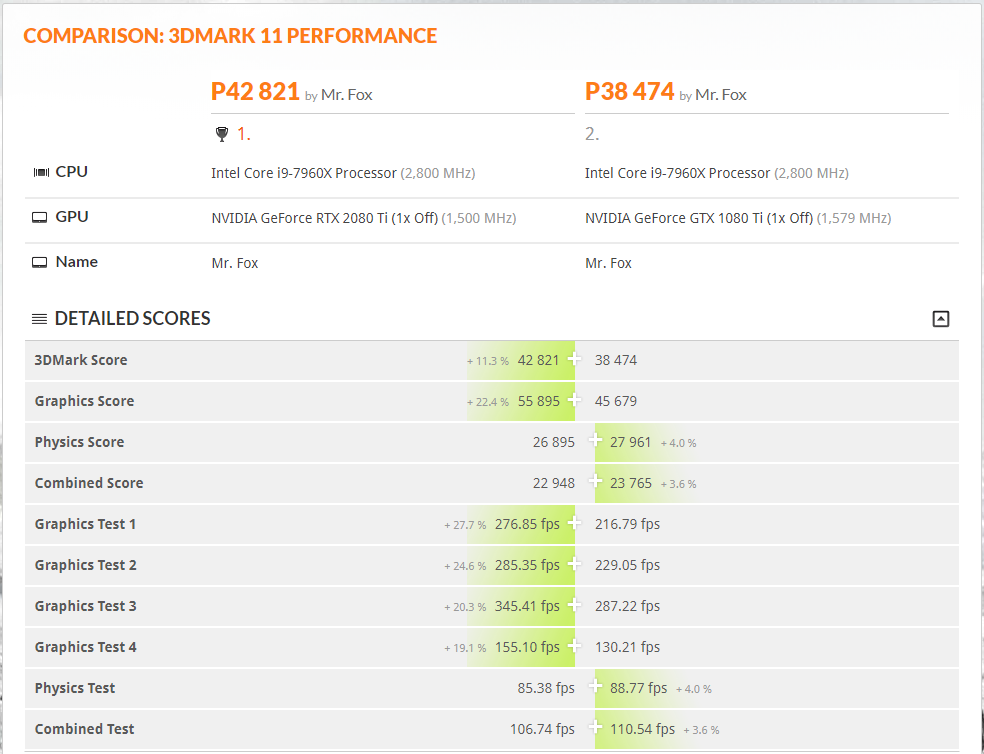
Task: Click the 45 679 graphics score value
Action: pos(616,401)
